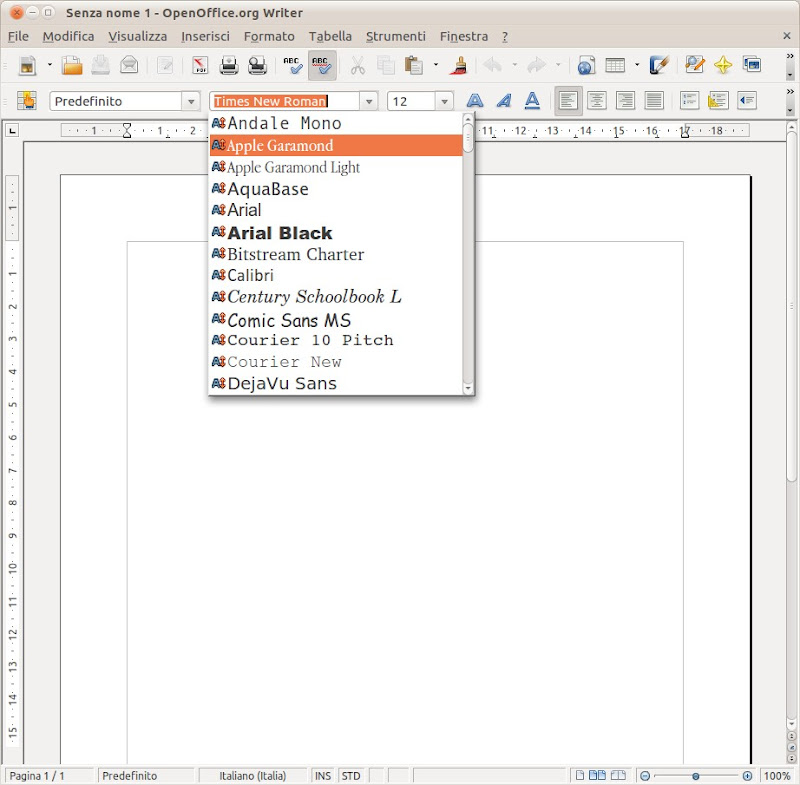Choose Arial Black in the font list
Viewport: 800px width, 785px height.
click(279, 233)
